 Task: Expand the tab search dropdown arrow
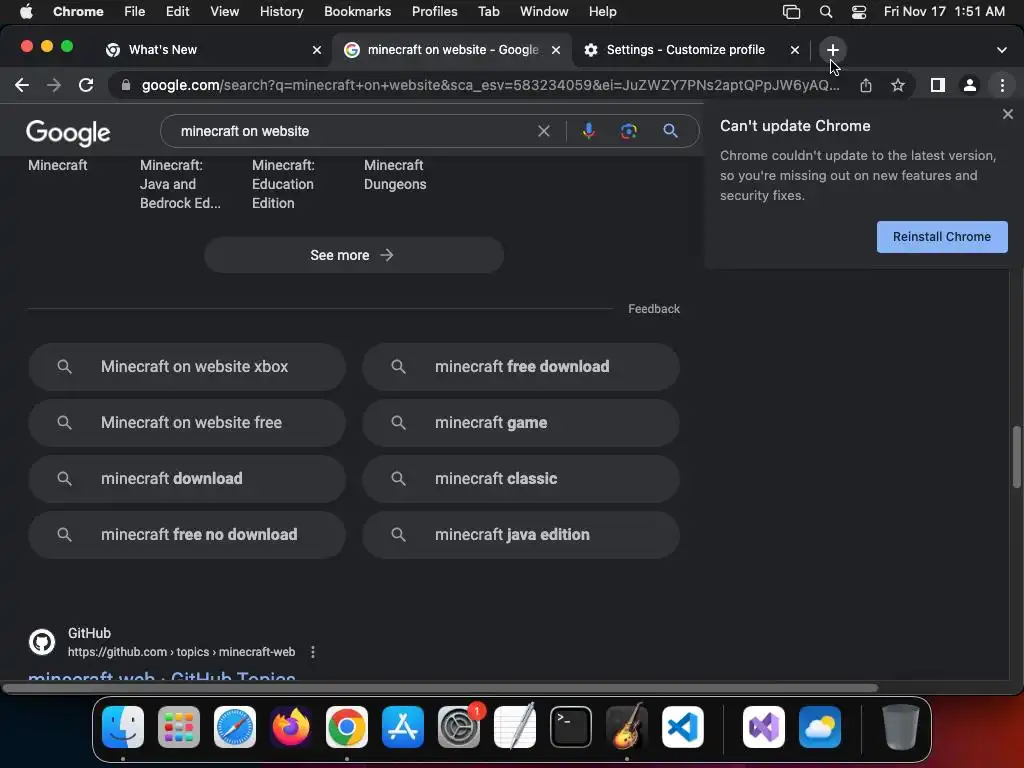coord(1001,50)
